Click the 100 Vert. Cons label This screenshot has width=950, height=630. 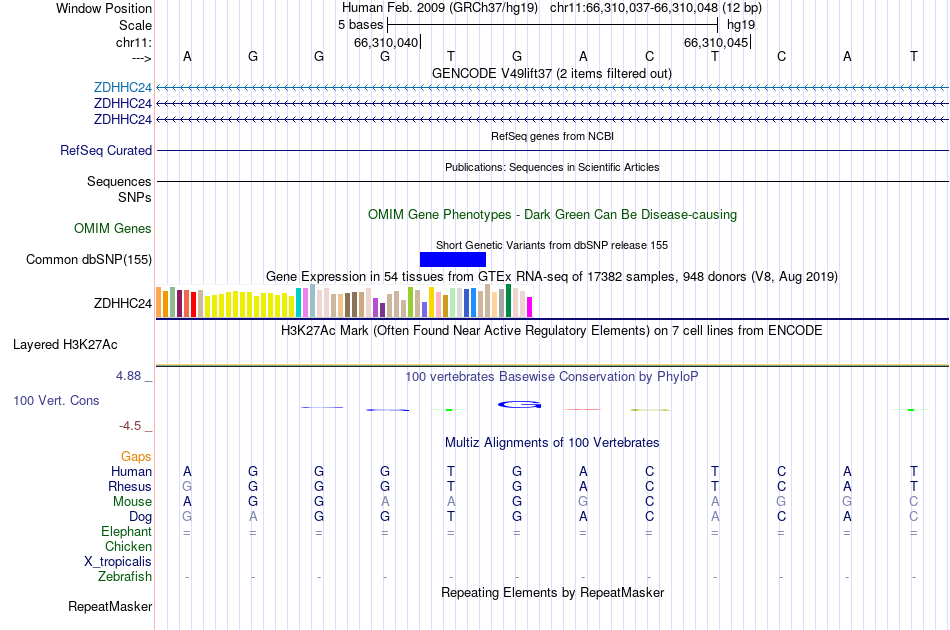tap(56, 400)
